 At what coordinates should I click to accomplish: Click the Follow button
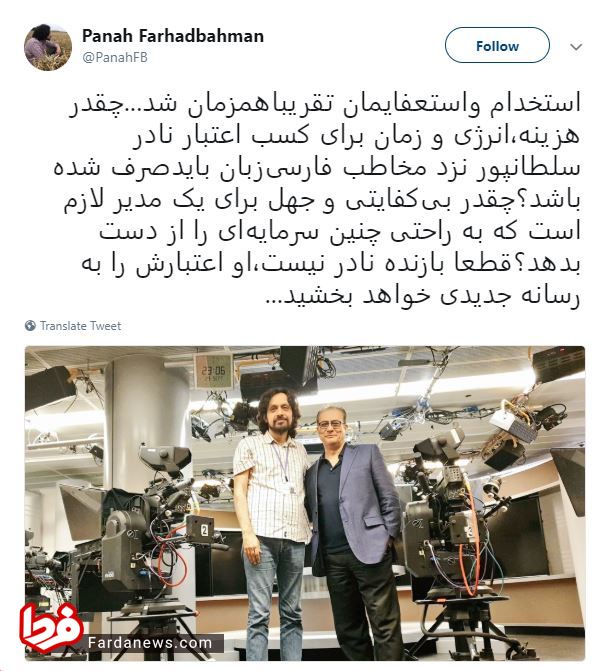pyautogui.click(x=497, y=45)
